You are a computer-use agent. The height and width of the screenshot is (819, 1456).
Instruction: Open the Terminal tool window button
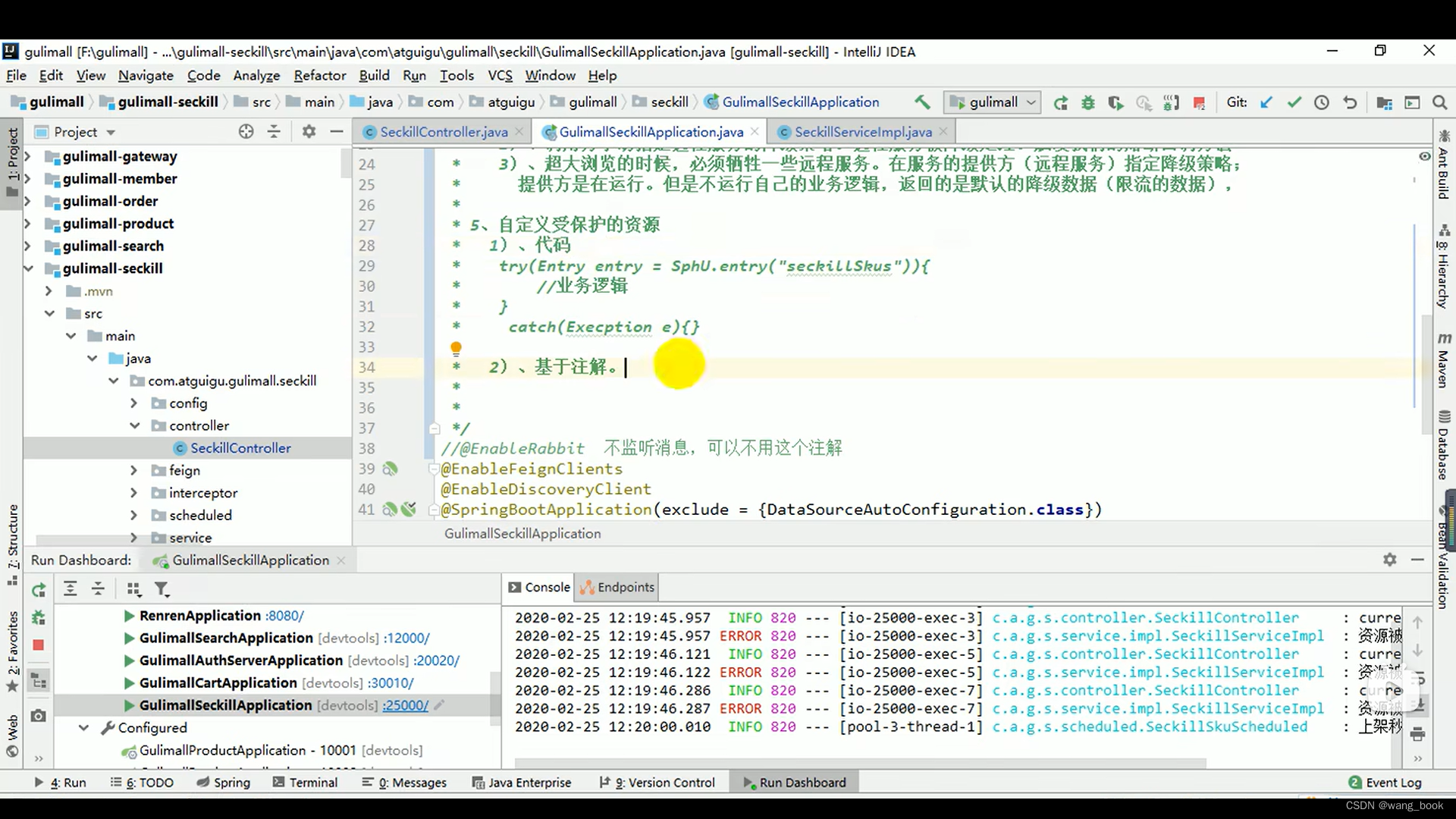coord(305,782)
